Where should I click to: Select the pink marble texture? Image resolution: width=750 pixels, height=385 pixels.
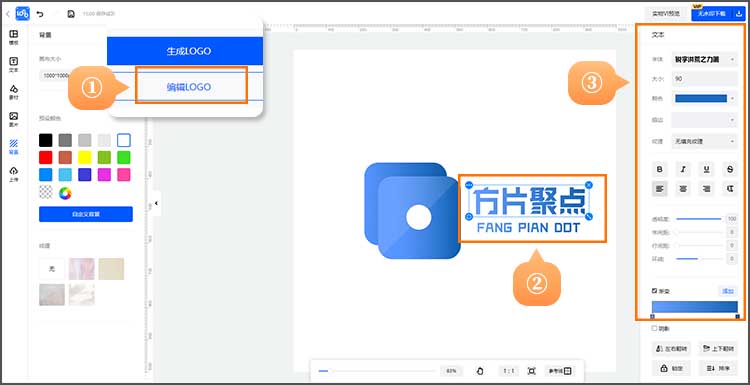(x=81, y=269)
